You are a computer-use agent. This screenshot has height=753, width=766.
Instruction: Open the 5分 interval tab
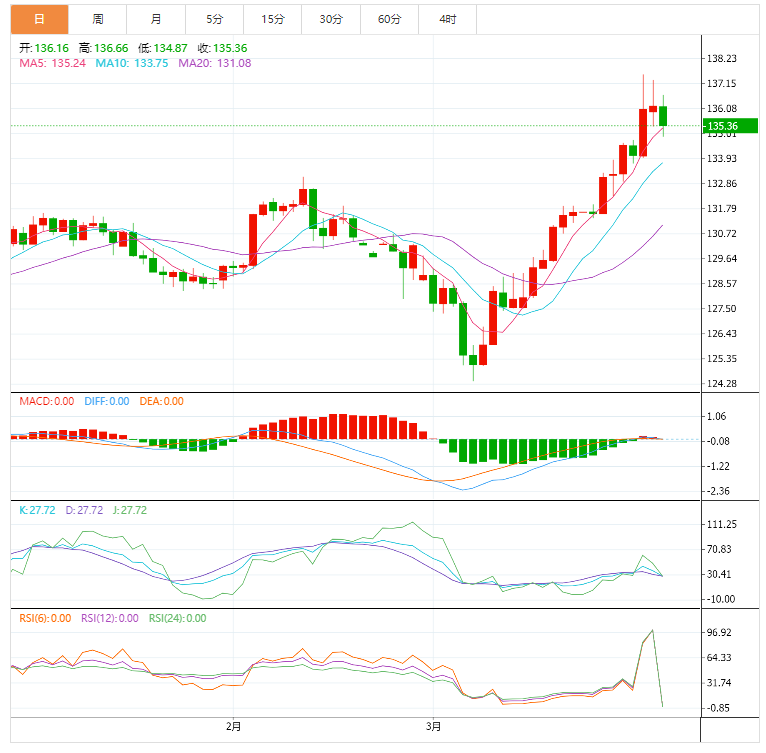[214, 19]
